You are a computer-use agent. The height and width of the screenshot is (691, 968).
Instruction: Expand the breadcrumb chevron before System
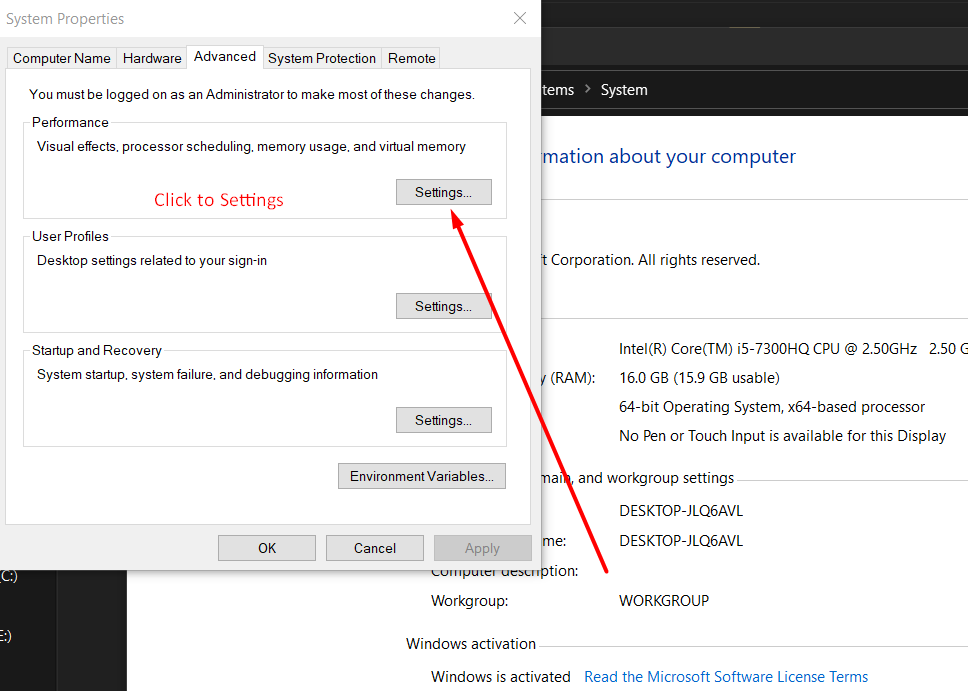(x=588, y=90)
